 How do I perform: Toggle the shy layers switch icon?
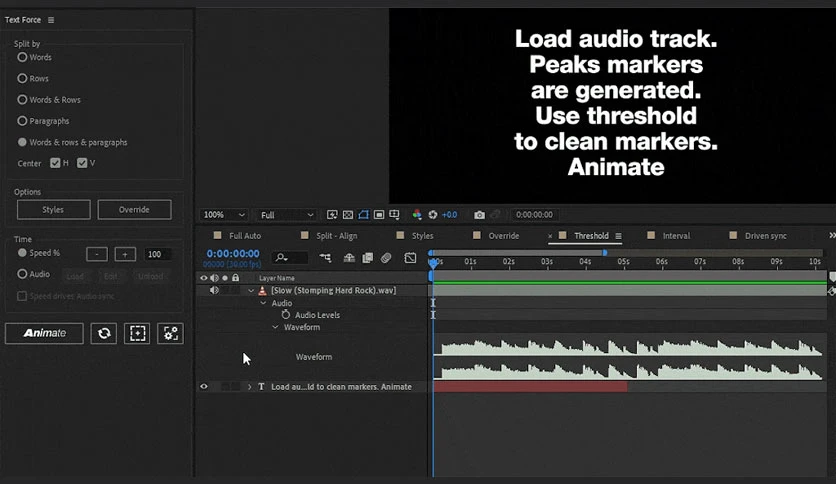coord(349,258)
